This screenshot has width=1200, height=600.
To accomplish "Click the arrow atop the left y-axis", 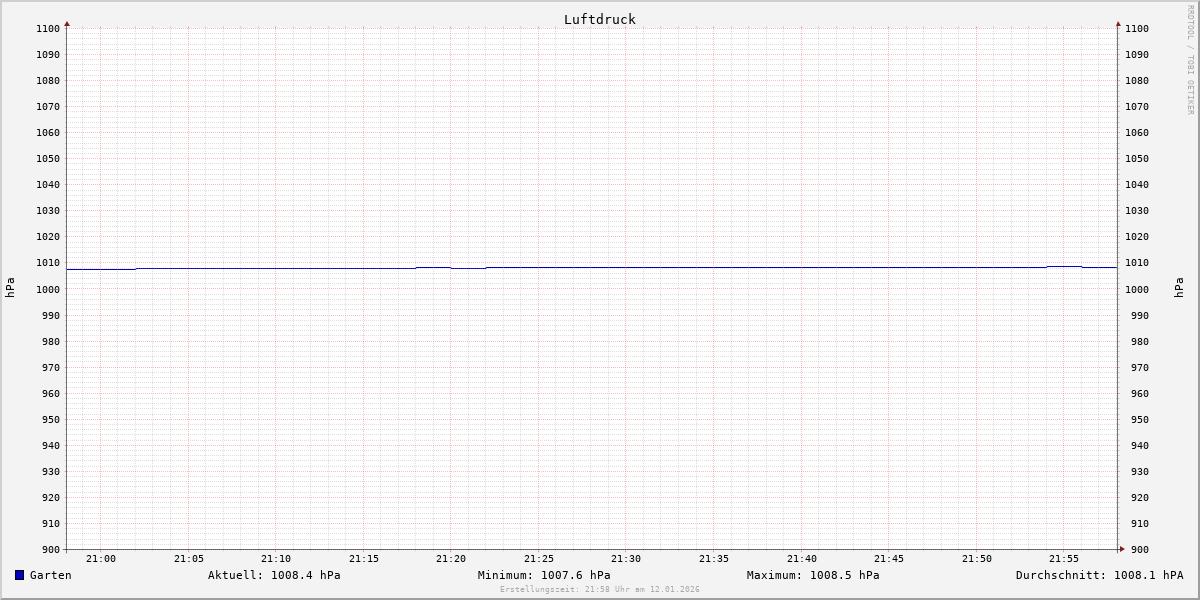I will click(x=67, y=23).
